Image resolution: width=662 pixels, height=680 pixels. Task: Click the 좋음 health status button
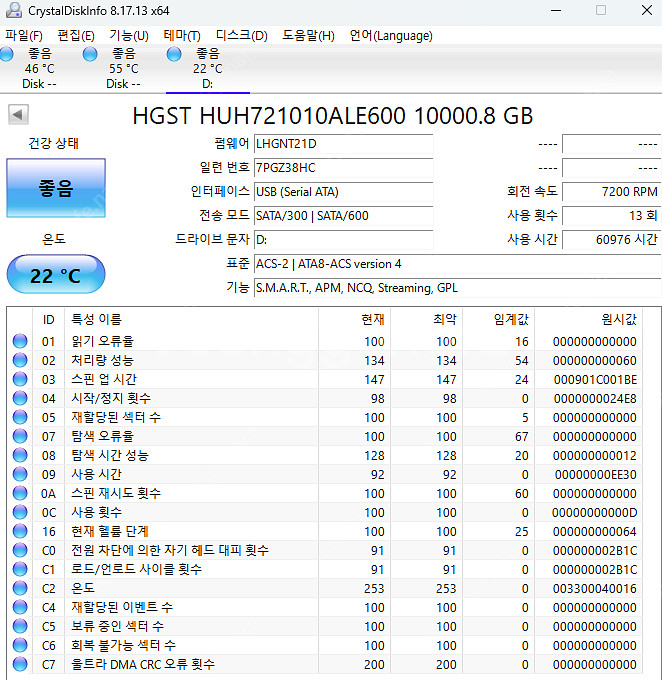(x=56, y=188)
